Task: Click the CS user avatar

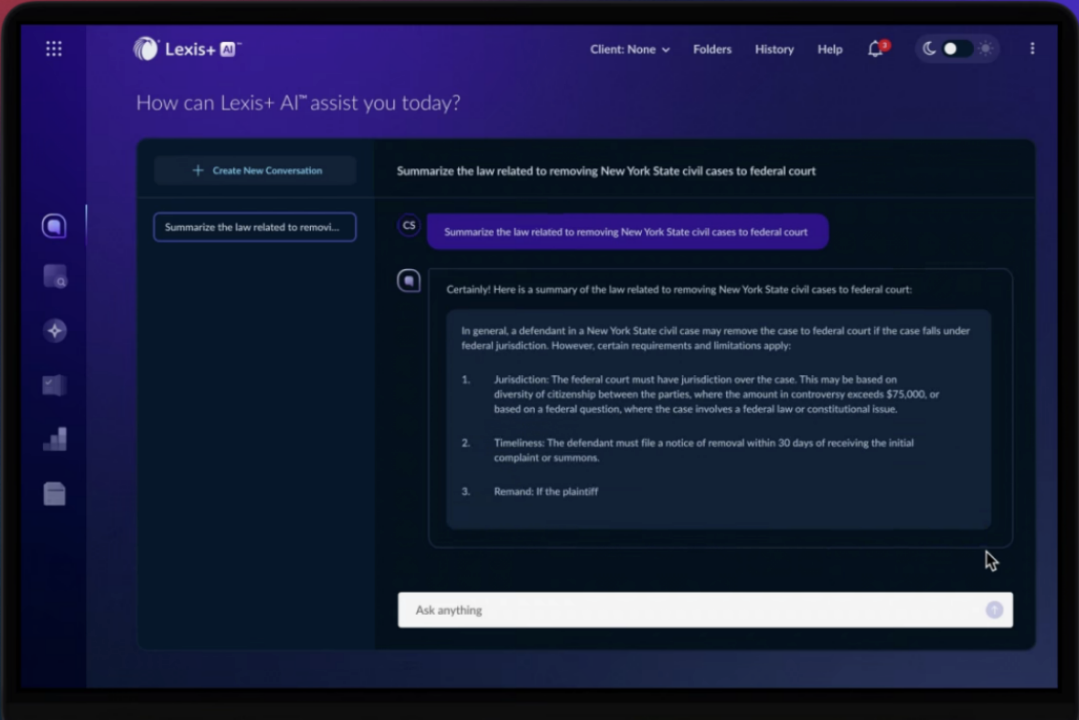Action: 409,225
